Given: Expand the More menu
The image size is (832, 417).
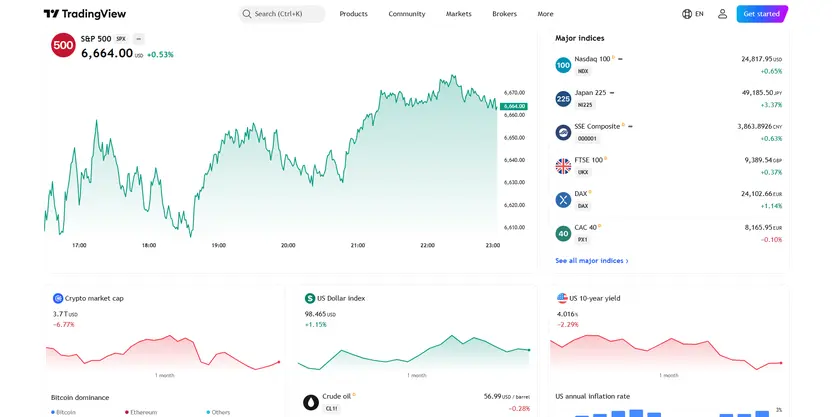Looking at the screenshot, I should 545,14.
